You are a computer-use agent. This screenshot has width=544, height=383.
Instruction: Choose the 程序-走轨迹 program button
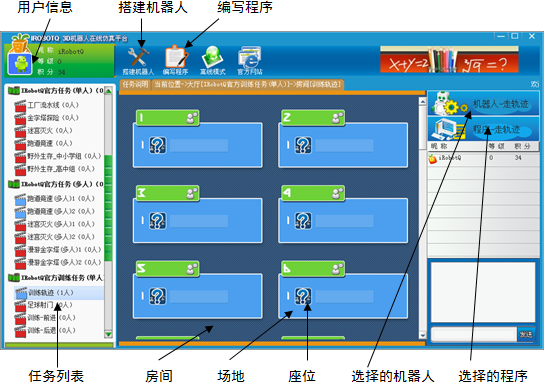coord(483,129)
